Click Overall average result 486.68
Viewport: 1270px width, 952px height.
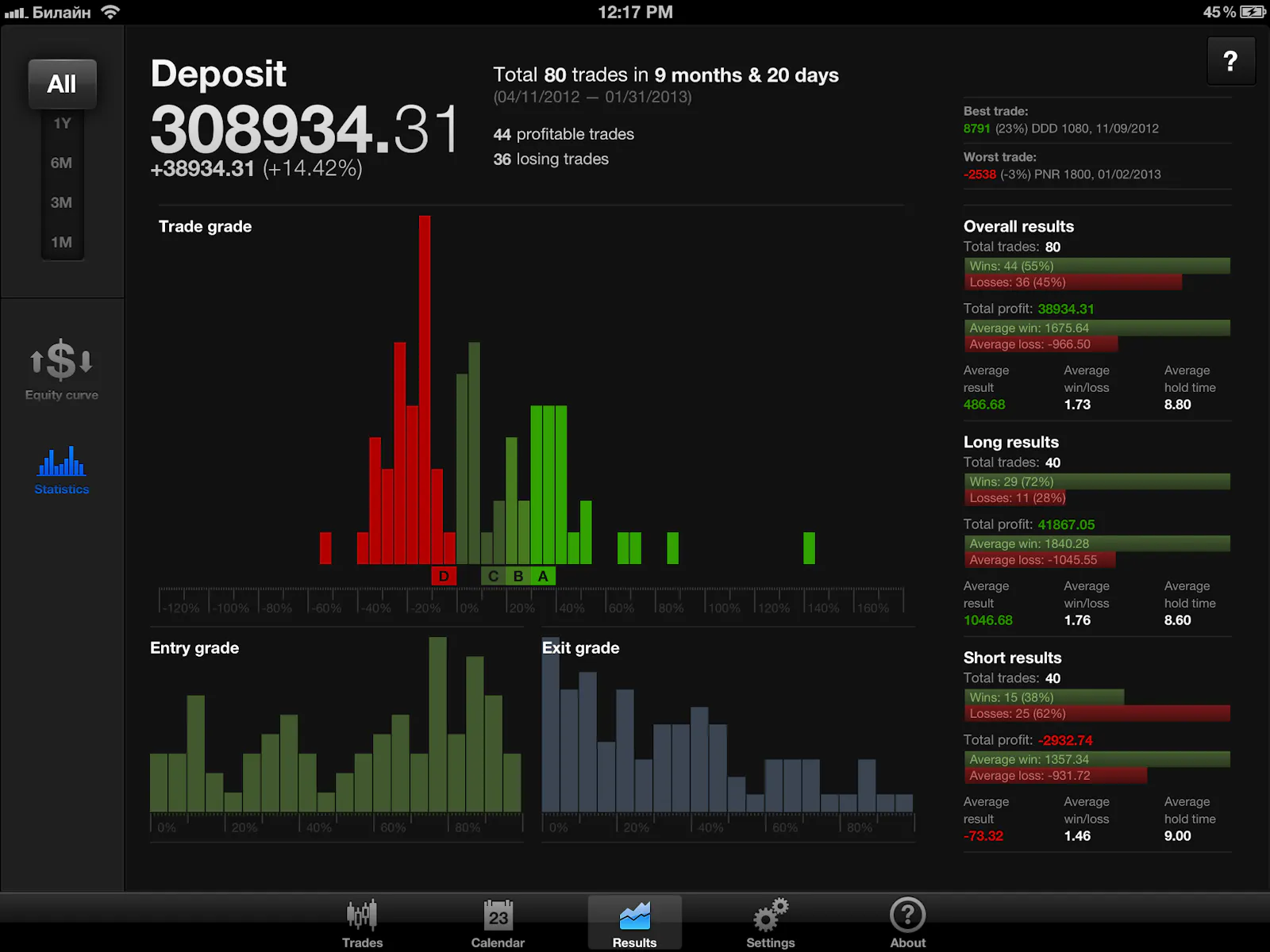click(984, 405)
